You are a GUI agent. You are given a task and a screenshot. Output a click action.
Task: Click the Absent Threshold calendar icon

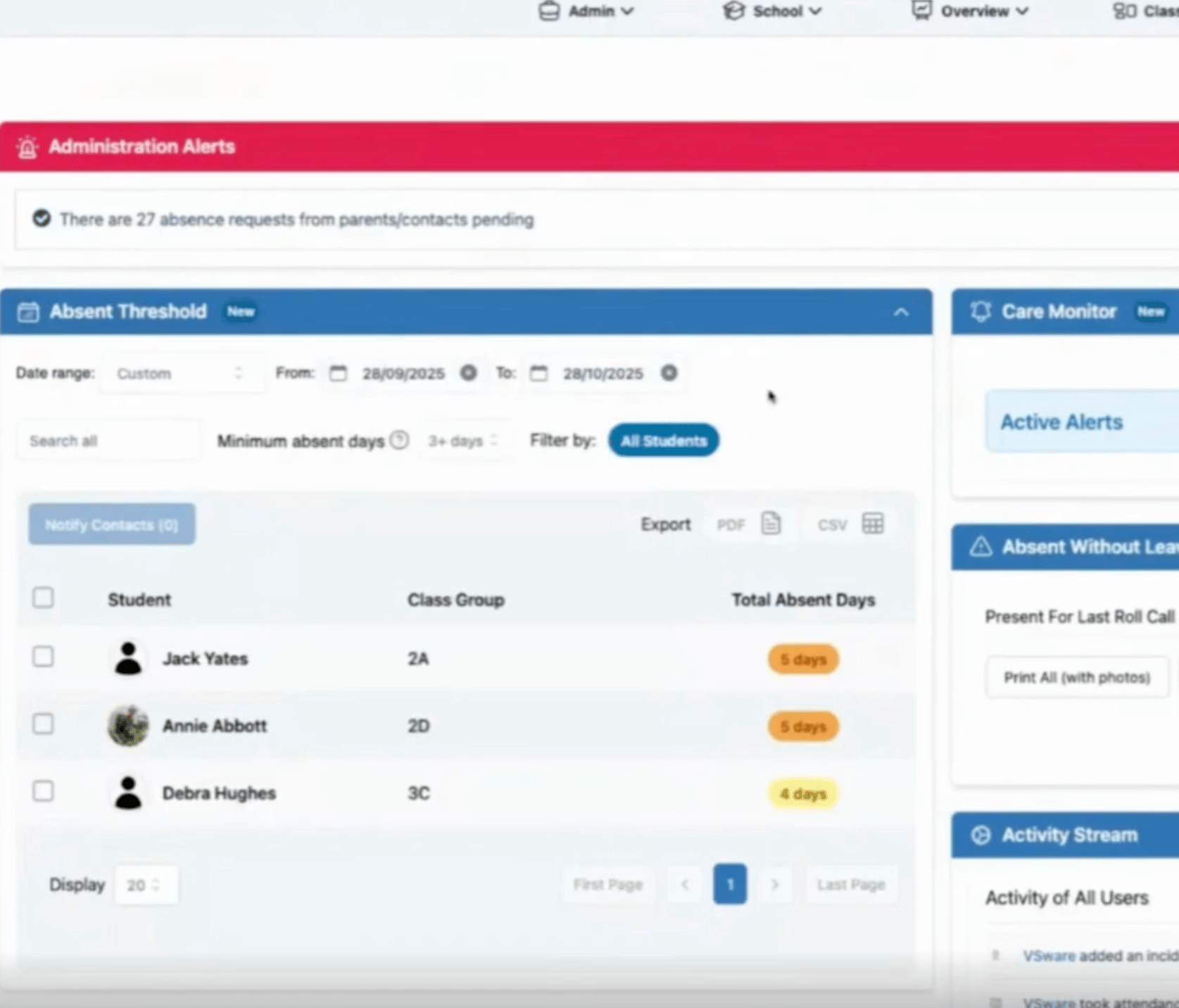click(28, 312)
